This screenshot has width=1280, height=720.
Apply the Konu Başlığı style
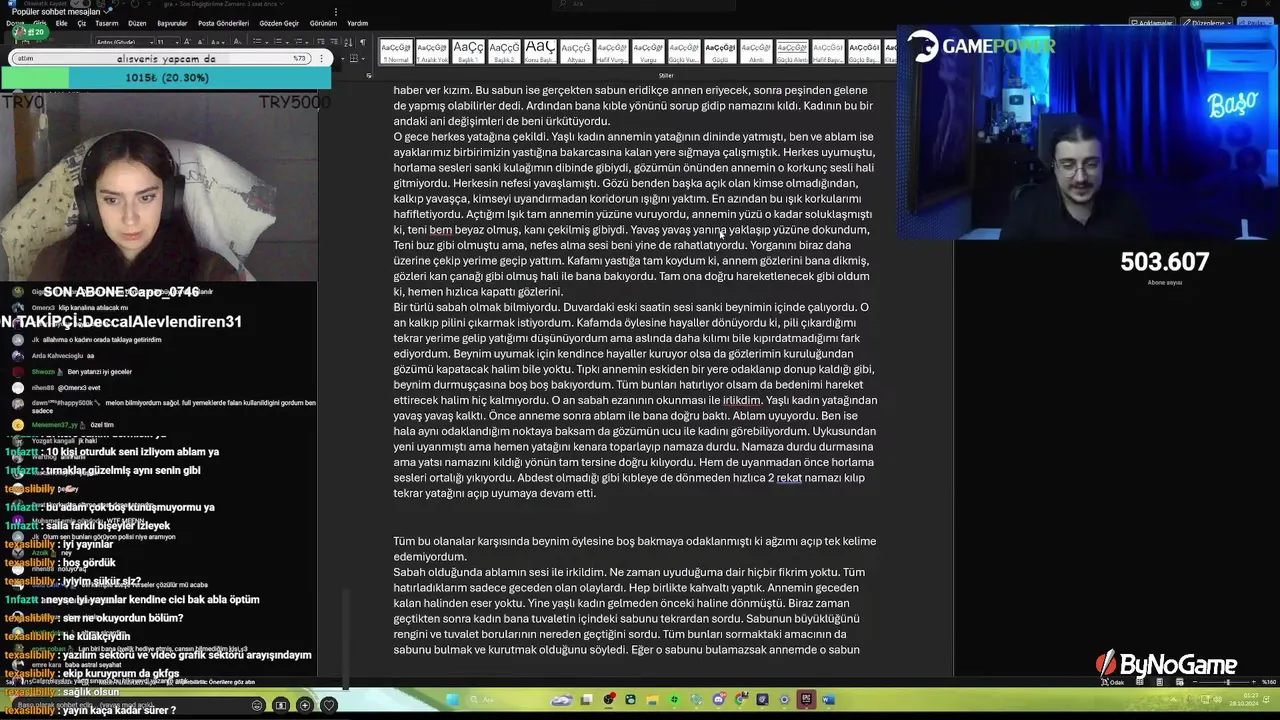(540, 51)
